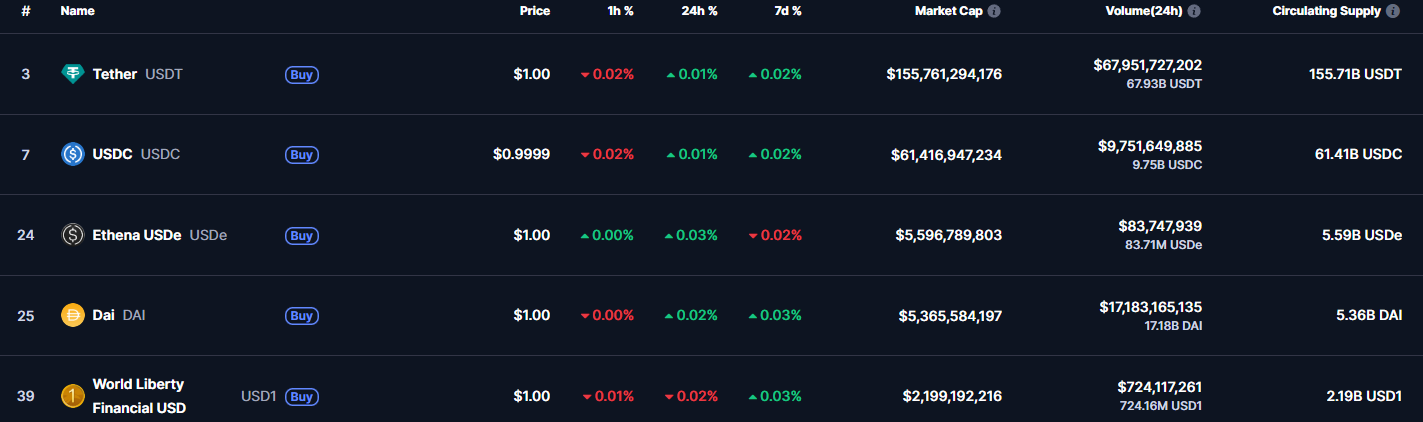Click the World Liberty Financial USD logo
The width and height of the screenshot is (1423, 422).
tap(72, 396)
